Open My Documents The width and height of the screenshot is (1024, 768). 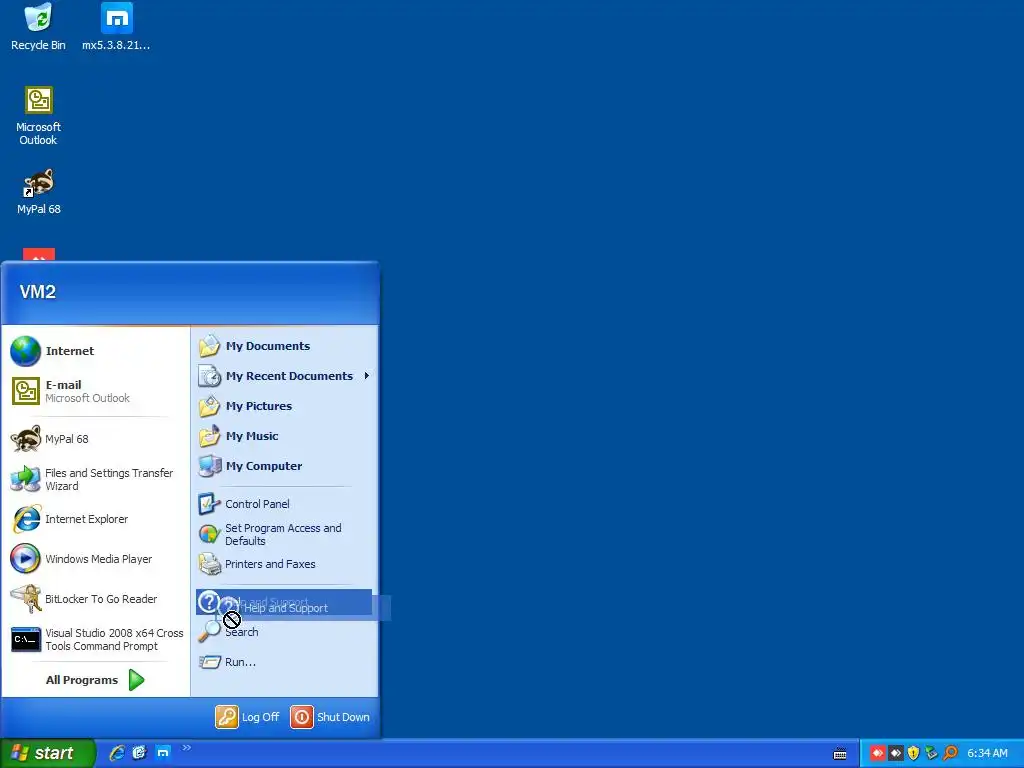[284, 346]
